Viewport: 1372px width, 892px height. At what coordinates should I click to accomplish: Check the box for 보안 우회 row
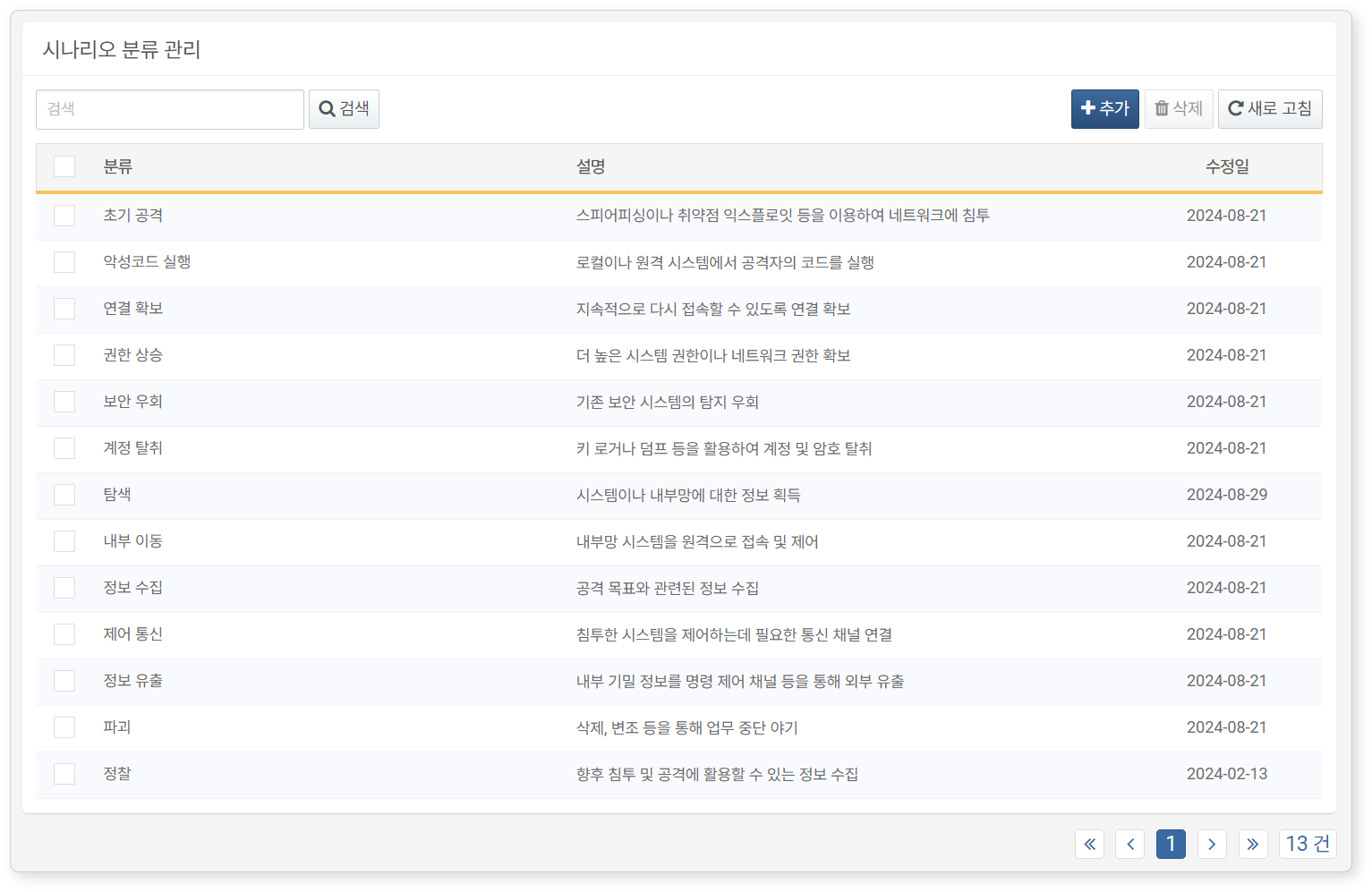click(x=64, y=402)
